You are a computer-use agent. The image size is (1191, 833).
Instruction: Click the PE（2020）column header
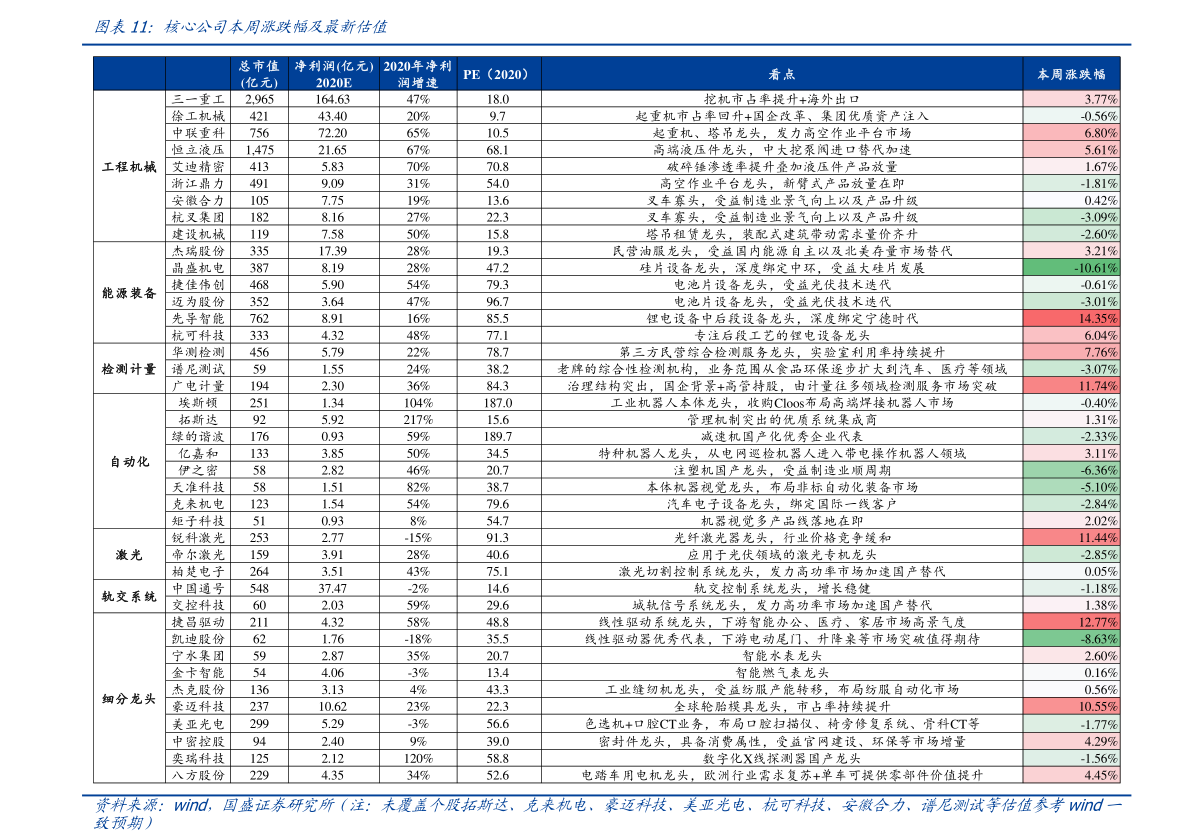tap(498, 74)
